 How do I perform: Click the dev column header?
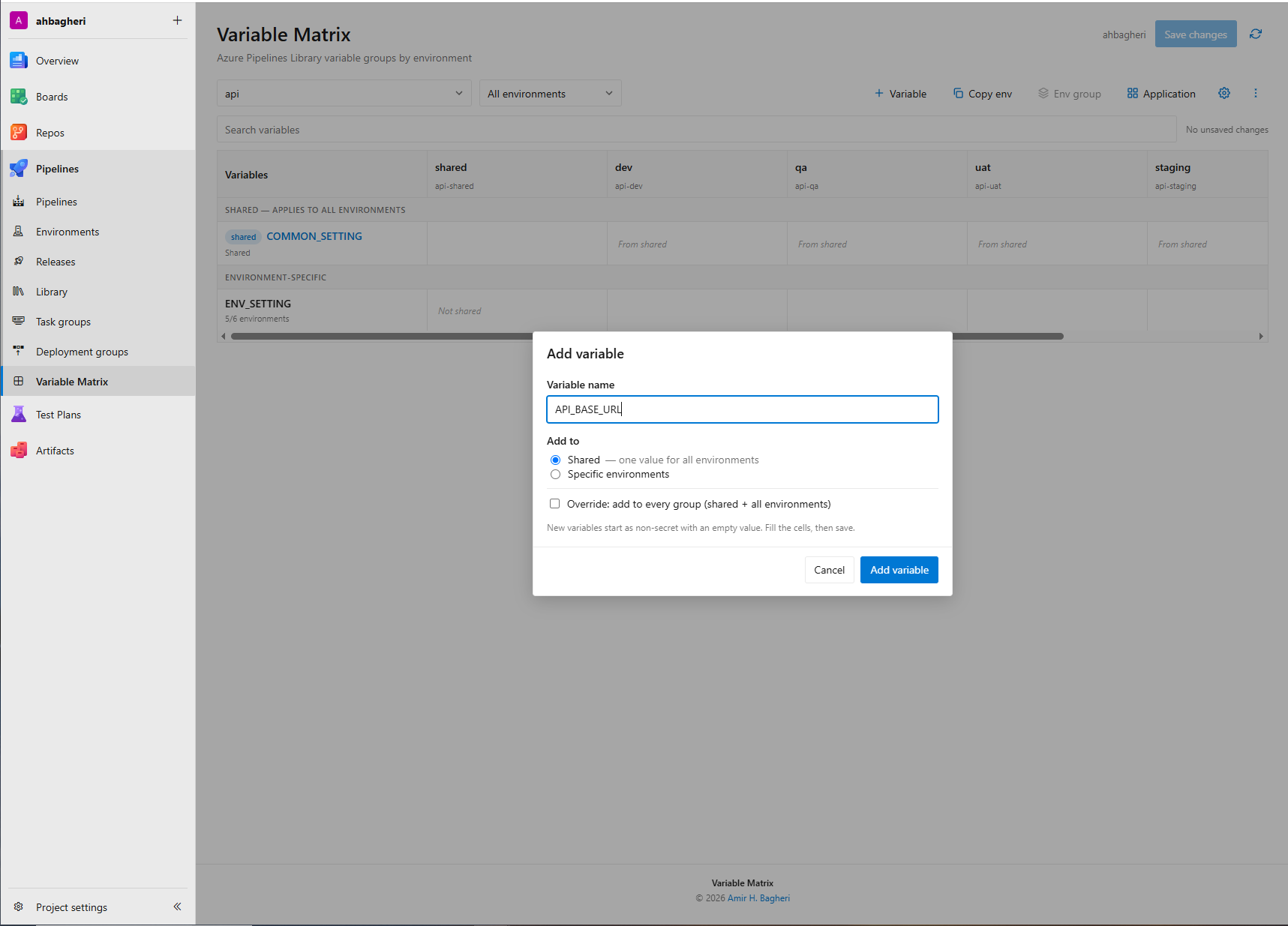(697, 175)
